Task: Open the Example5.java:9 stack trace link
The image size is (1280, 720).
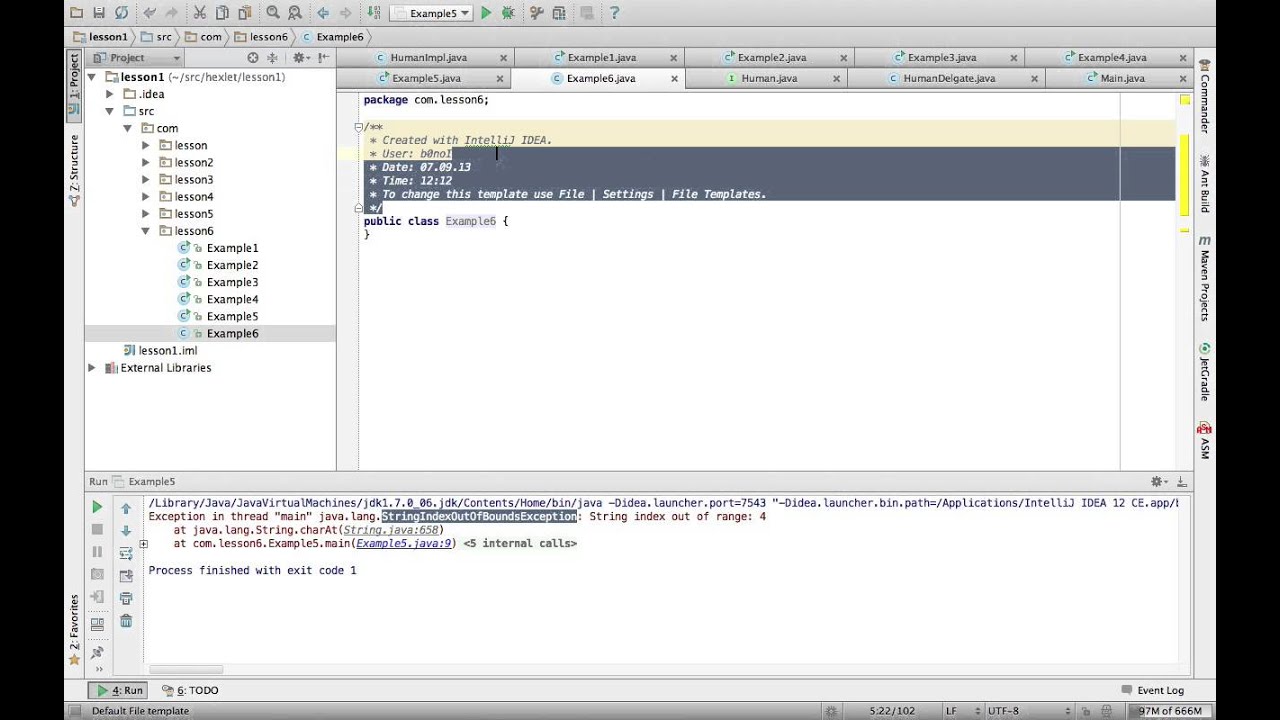Action: click(x=403, y=543)
